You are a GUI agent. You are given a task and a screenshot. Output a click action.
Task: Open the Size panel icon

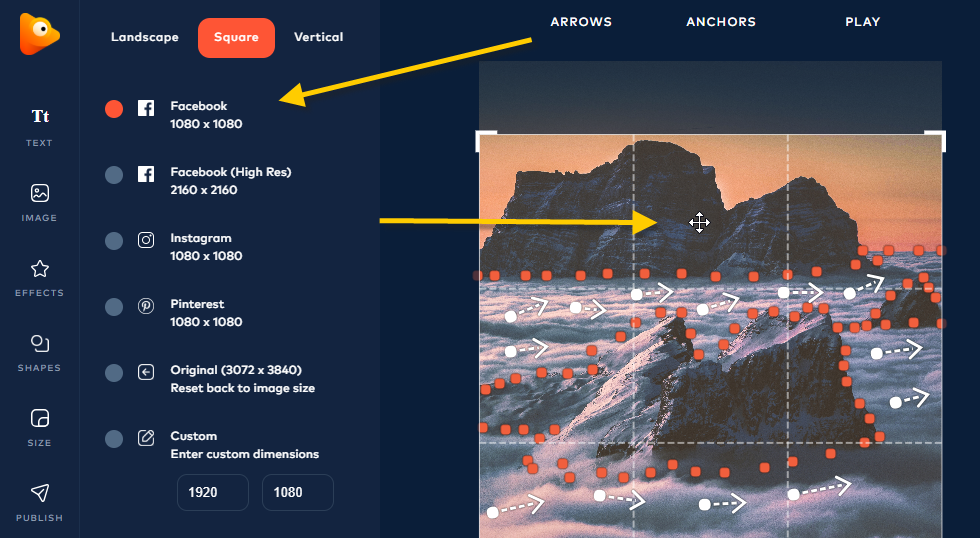[x=39, y=418]
